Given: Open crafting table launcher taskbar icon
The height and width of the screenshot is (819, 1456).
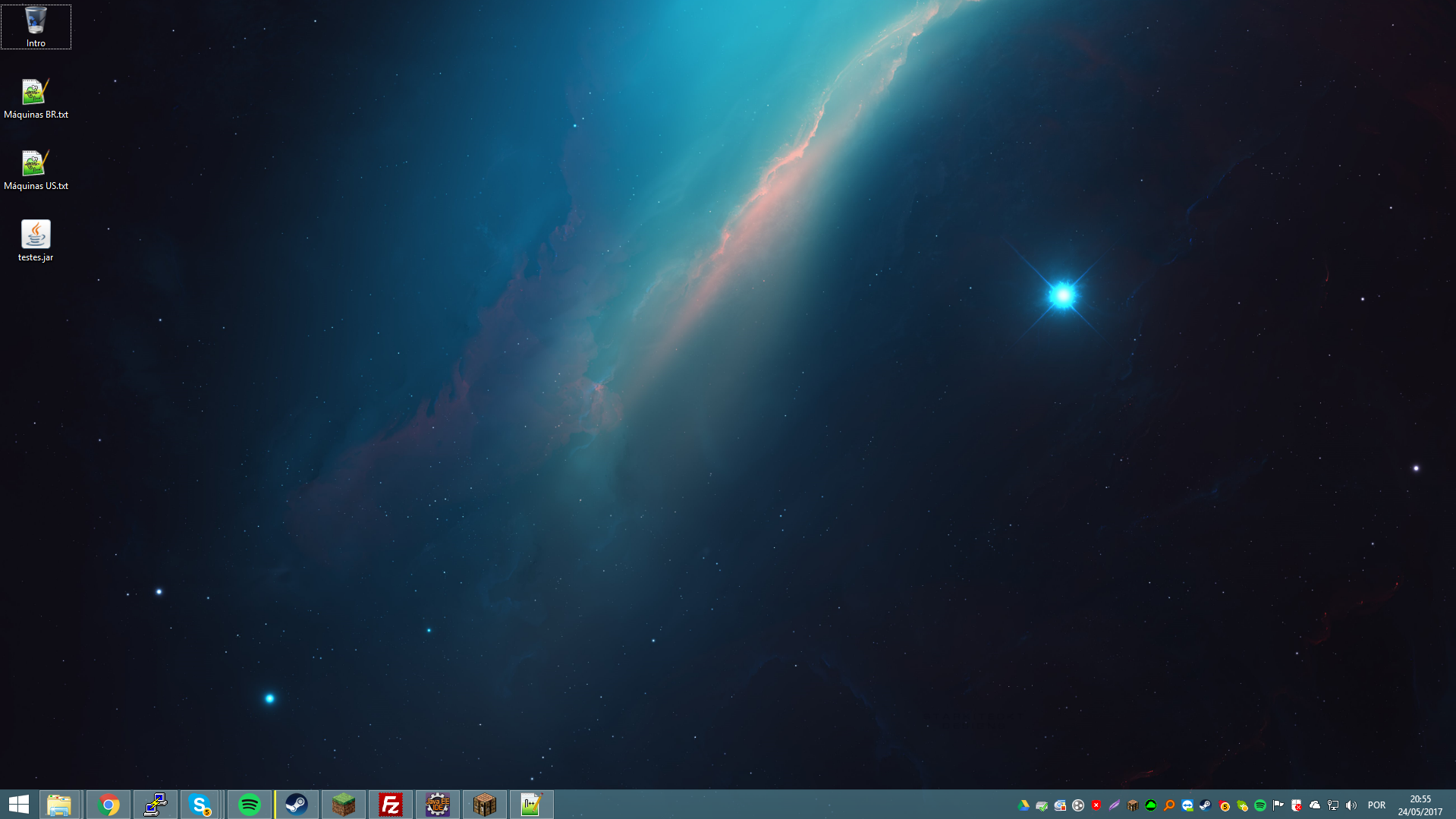Looking at the screenshot, I should (485, 805).
